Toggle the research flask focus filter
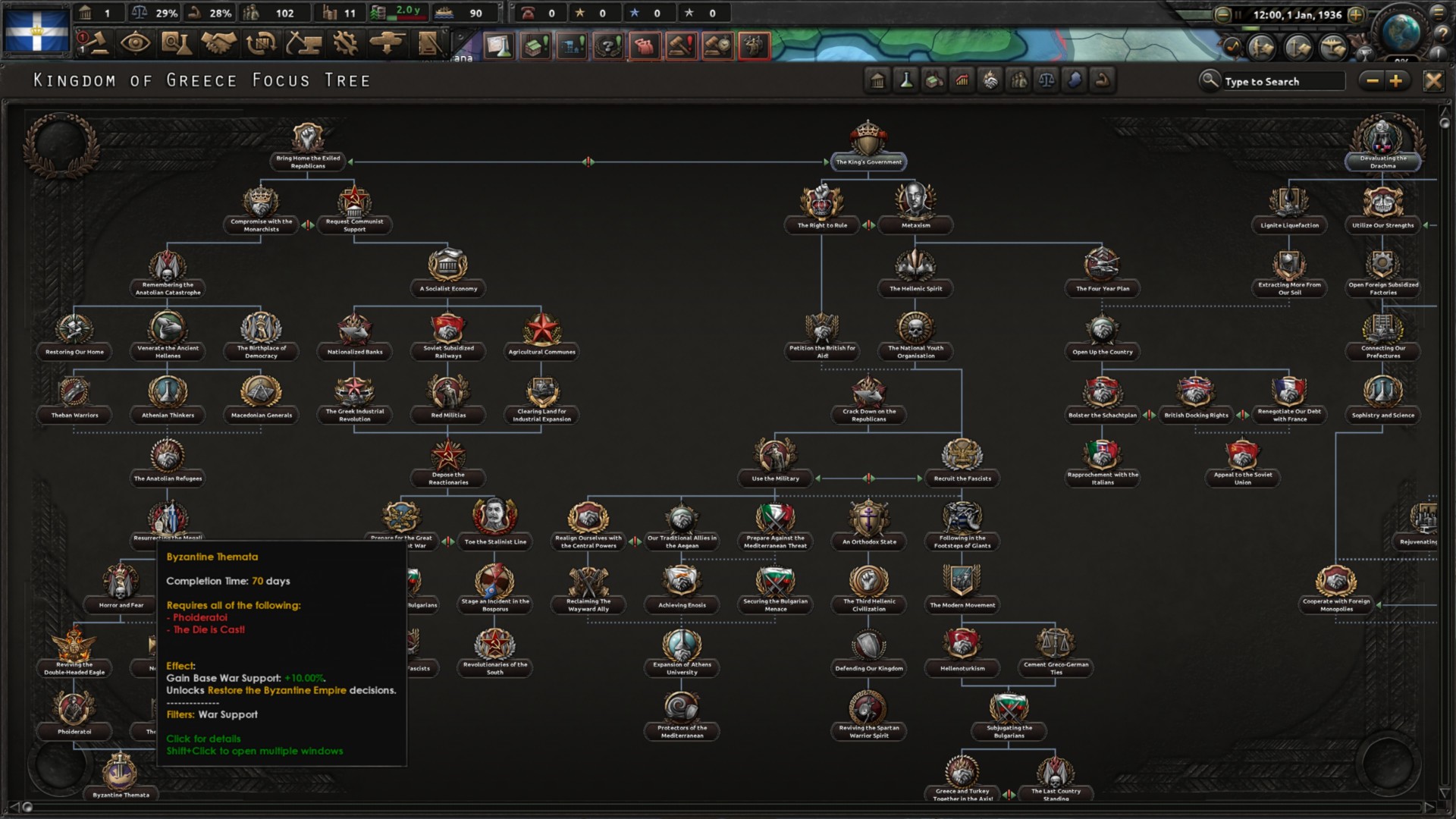This screenshot has width=1456, height=819. coord(905,80)
